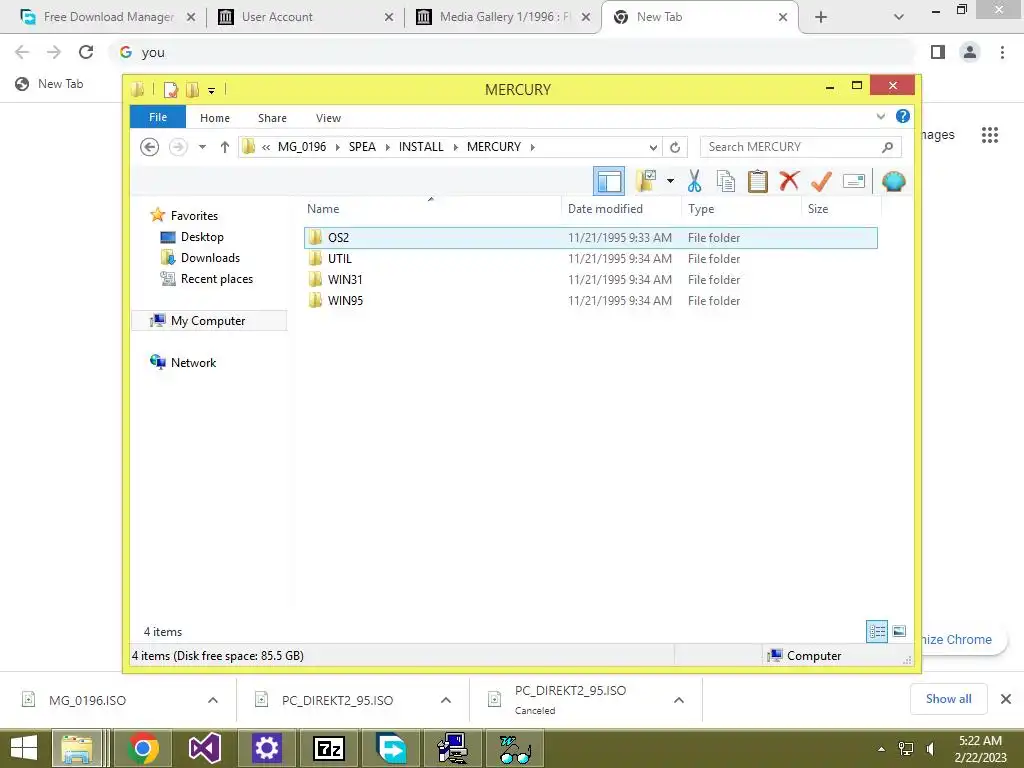Switch to details view icon
The image size is (1024, 768).
(876, 632)
